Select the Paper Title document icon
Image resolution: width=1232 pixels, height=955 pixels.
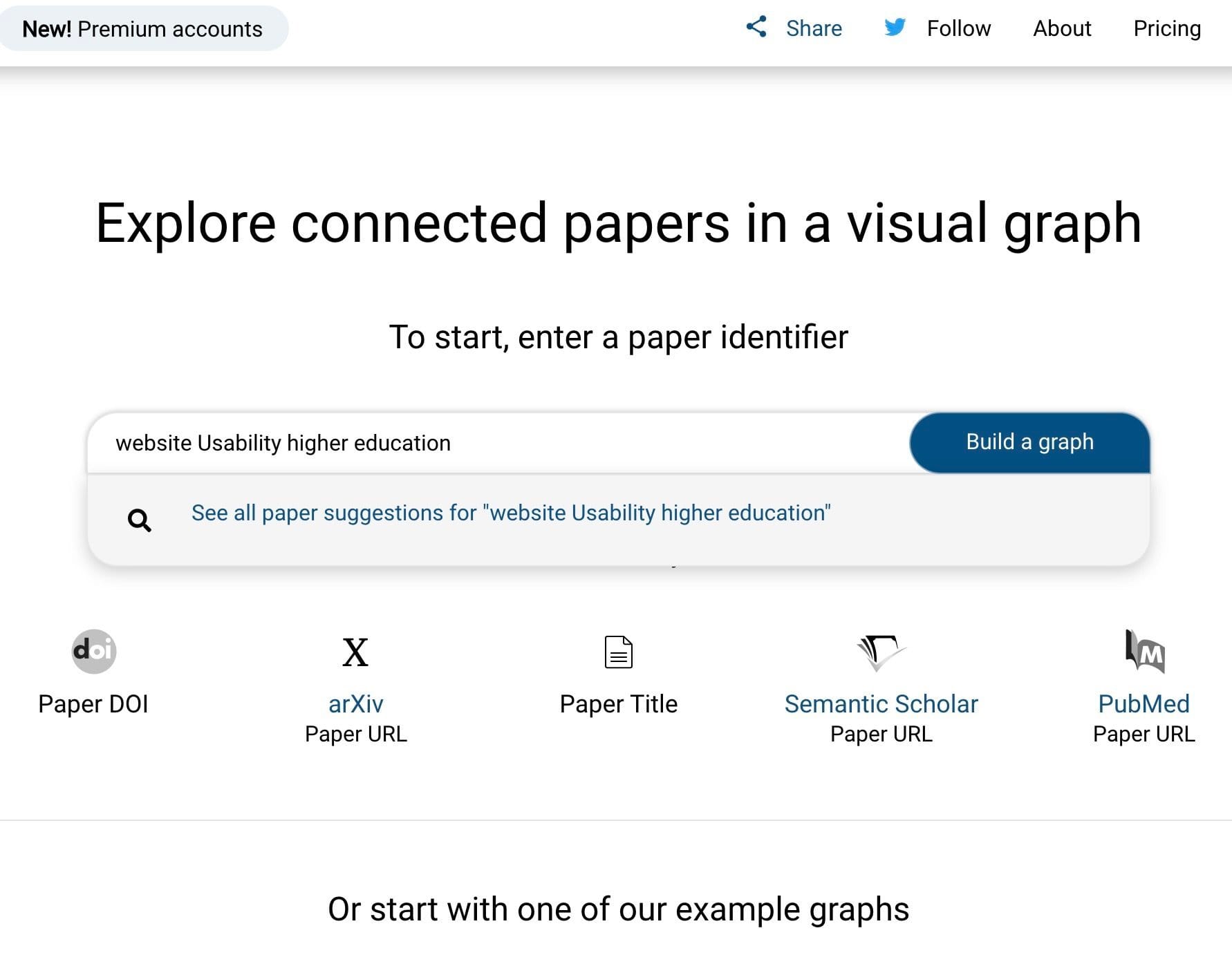[x=618, y=650]
